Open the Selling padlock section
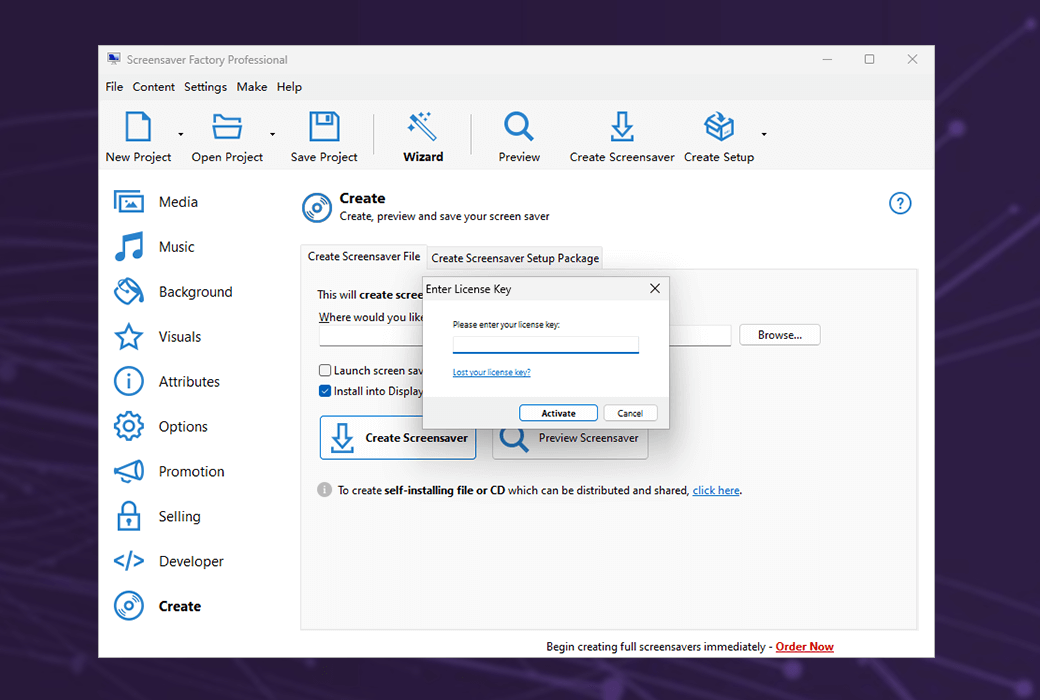The height and width of the screenshot is (700, 1040). click(x=158, y=517)
